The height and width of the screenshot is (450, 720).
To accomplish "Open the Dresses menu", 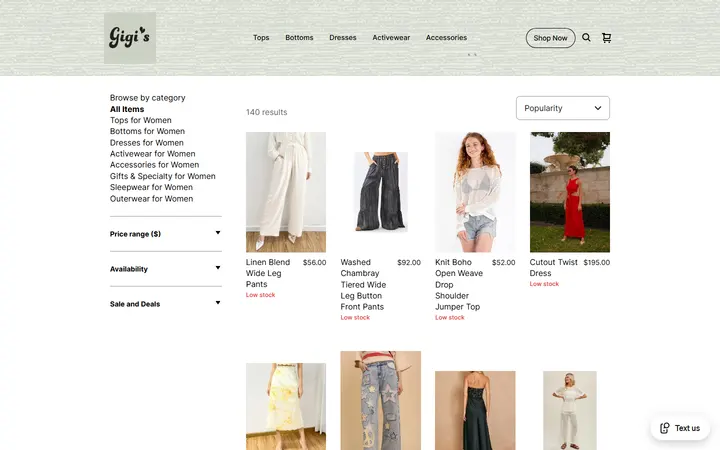I will (343, 38).
